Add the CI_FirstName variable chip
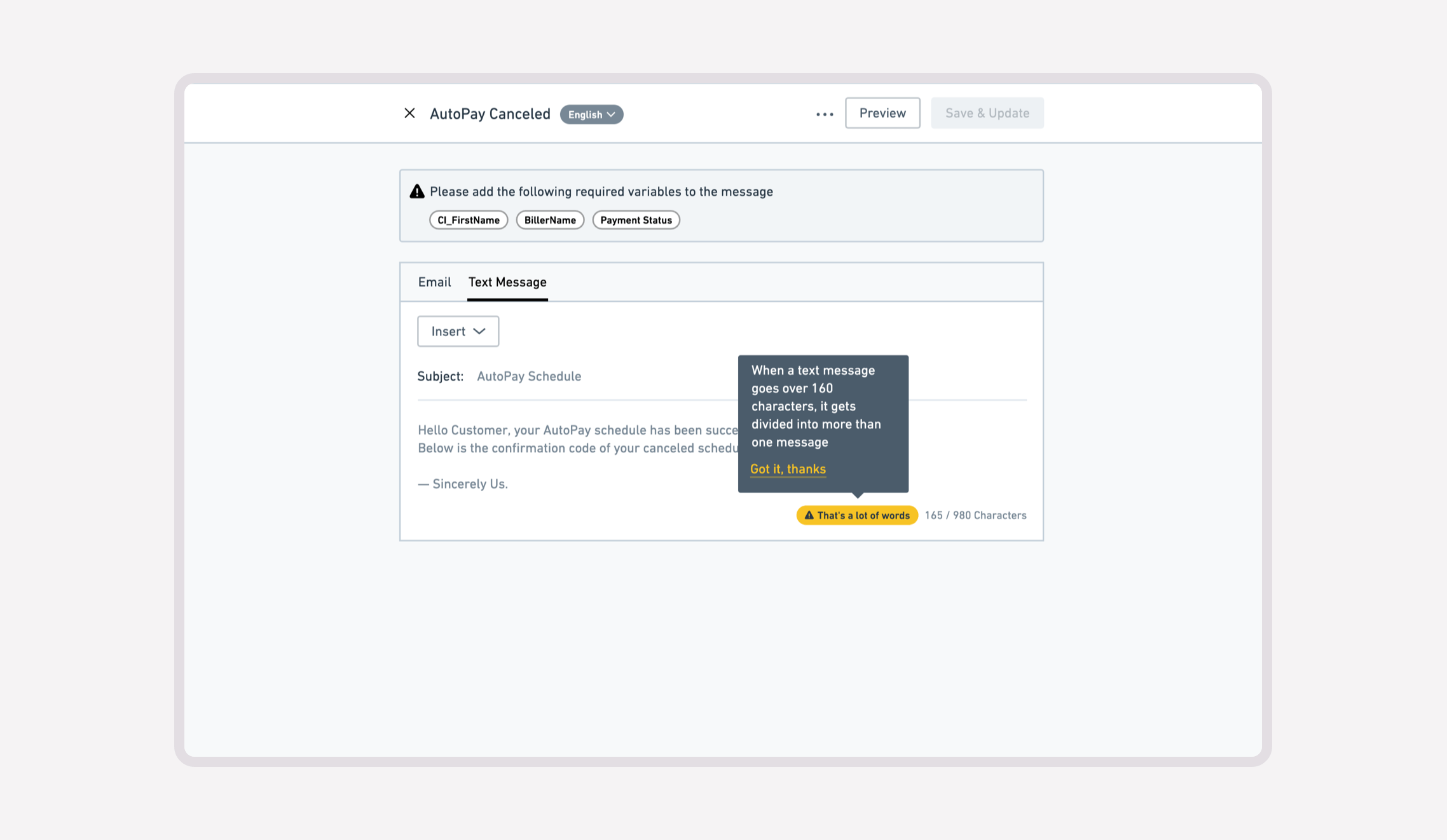Viewport: 1447px width, 840px height. click(469, 220)
